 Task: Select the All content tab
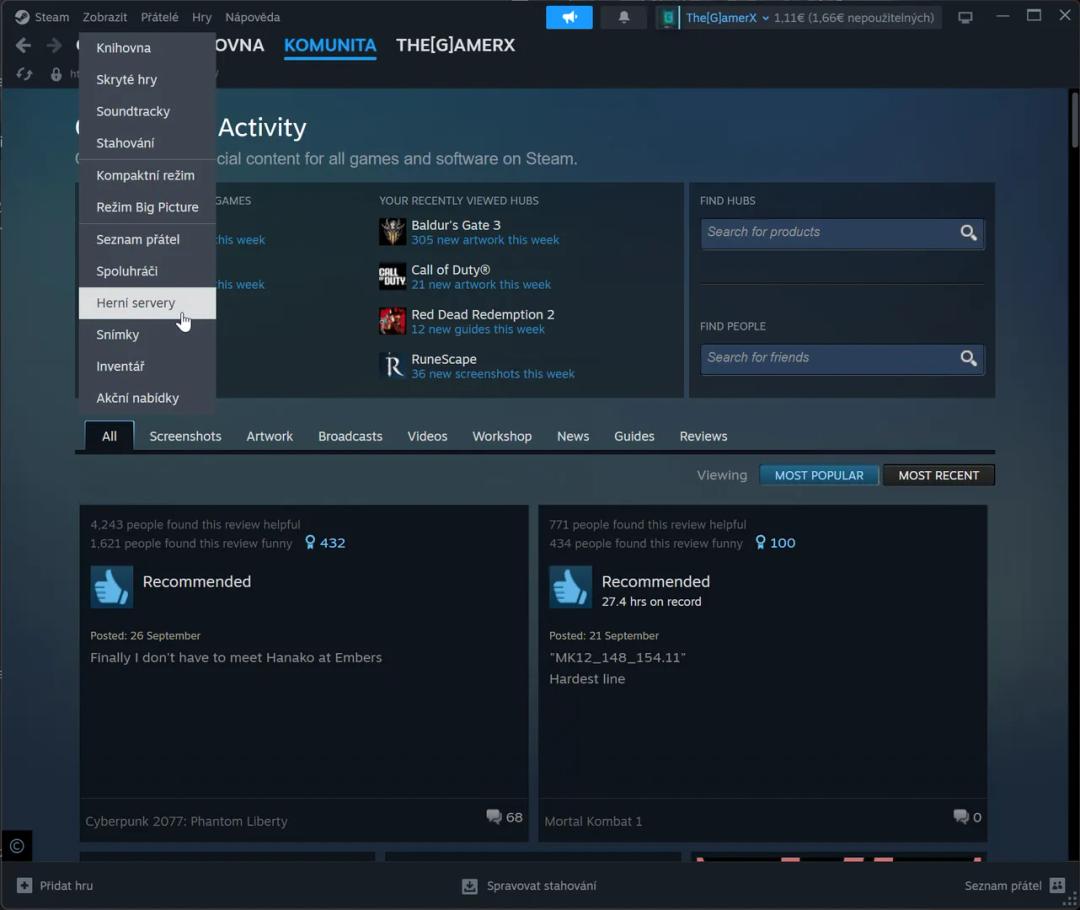110,436
